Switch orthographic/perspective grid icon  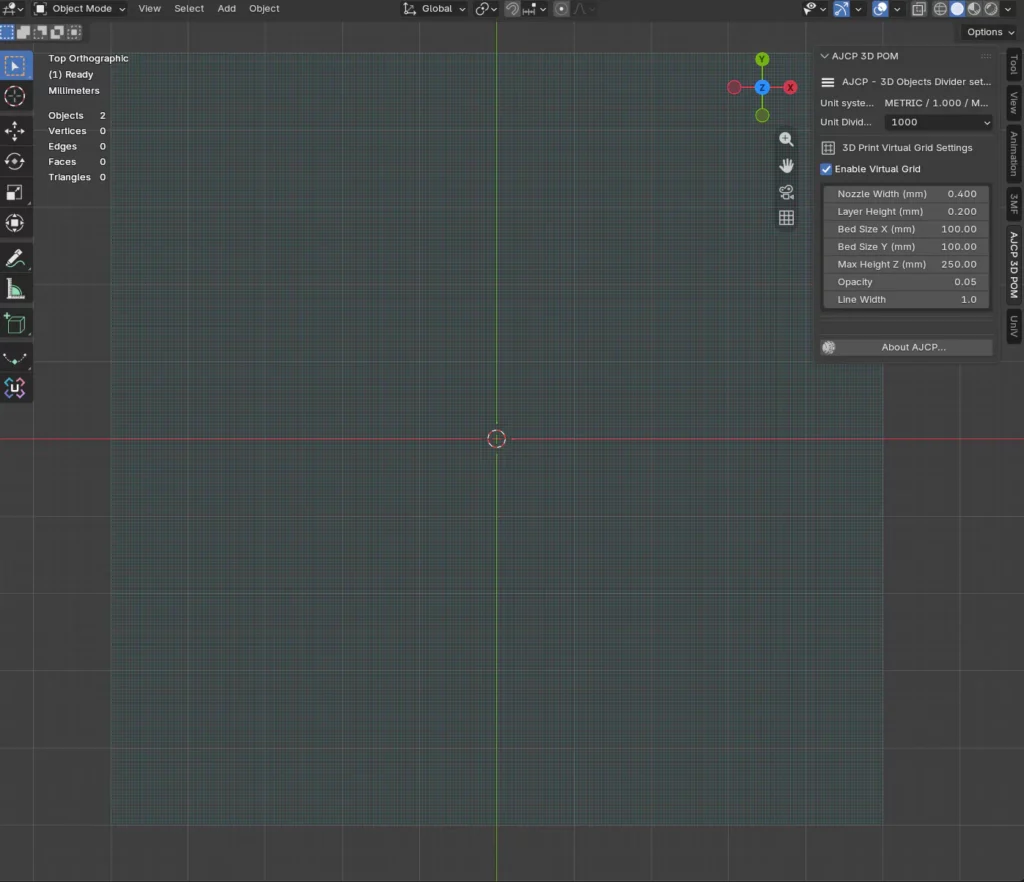[786, 218]
